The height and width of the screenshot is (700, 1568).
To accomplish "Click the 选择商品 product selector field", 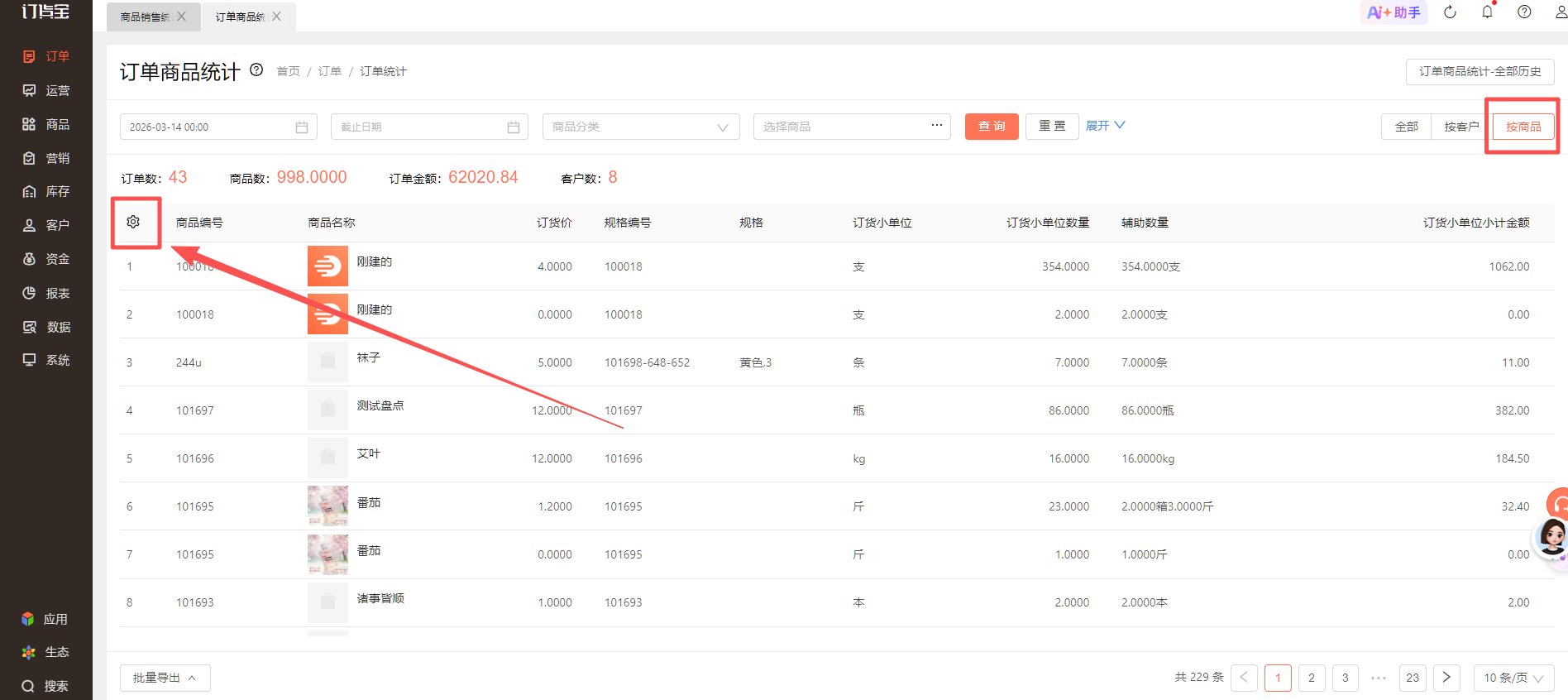I will click(852, 127).
